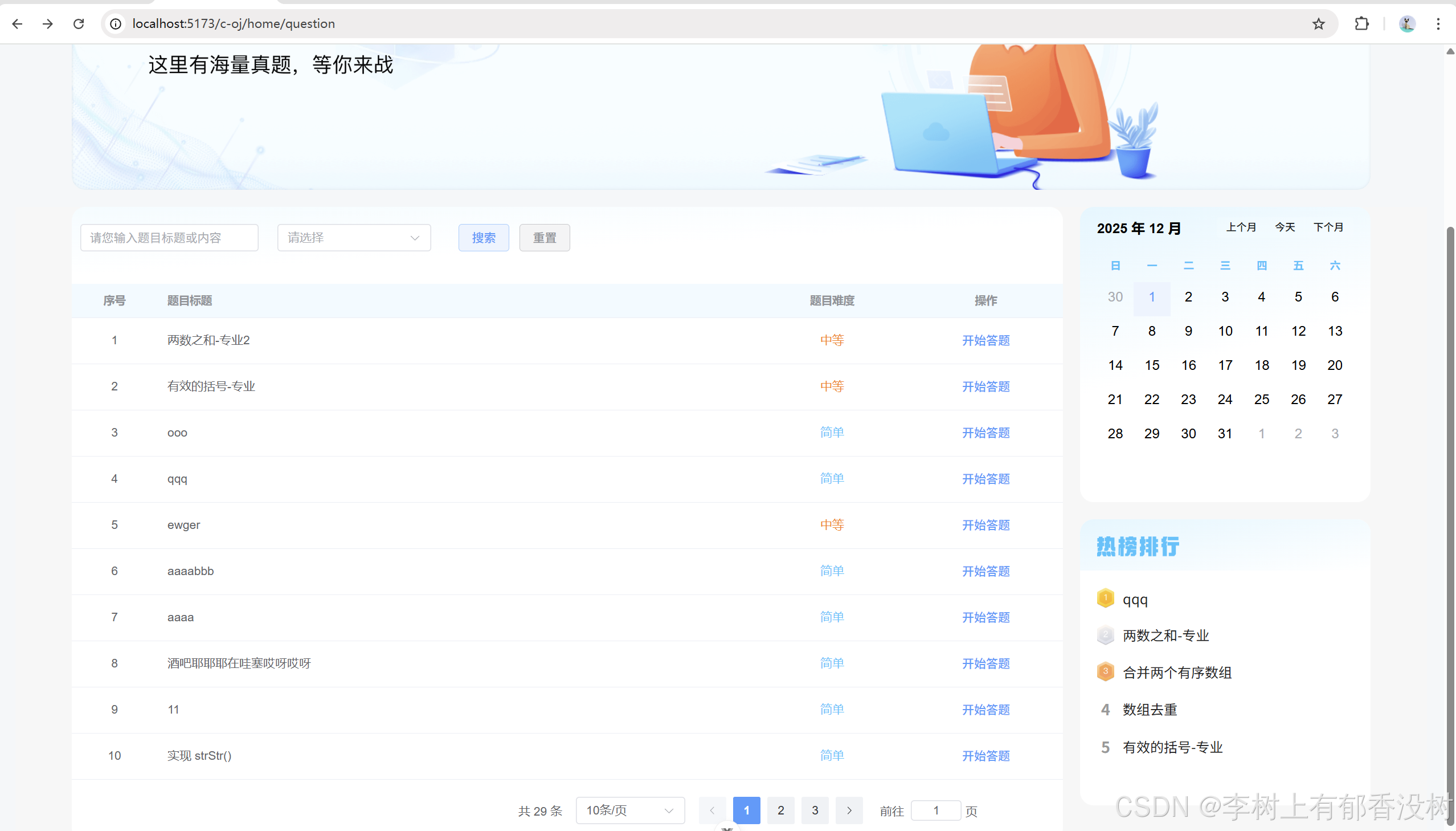Open the Chrome profile avatar
The width and height of the screenshot is (1456, 831).
point(1406,23)
